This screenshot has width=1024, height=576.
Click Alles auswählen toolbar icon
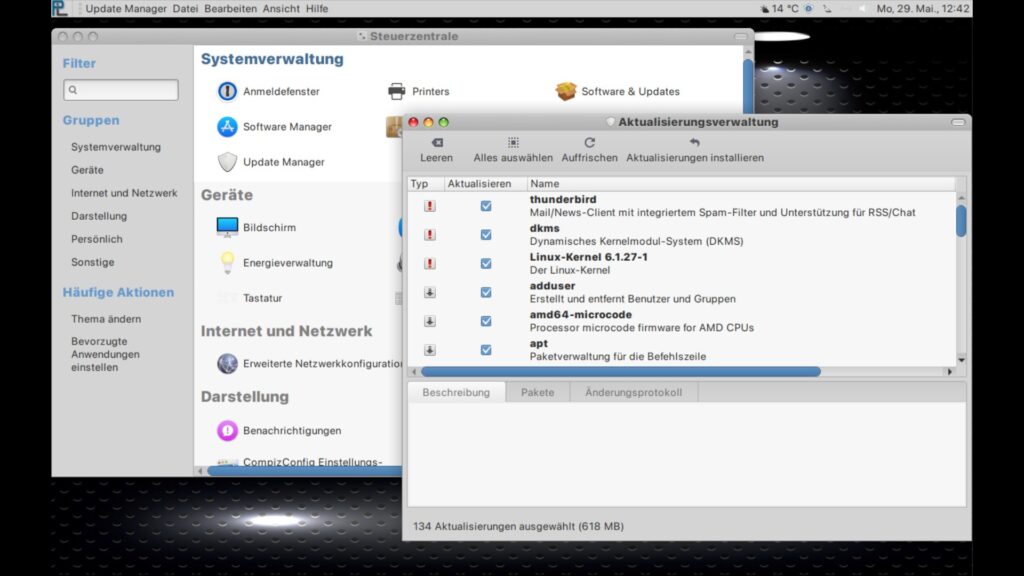click(x=513, y=142)
